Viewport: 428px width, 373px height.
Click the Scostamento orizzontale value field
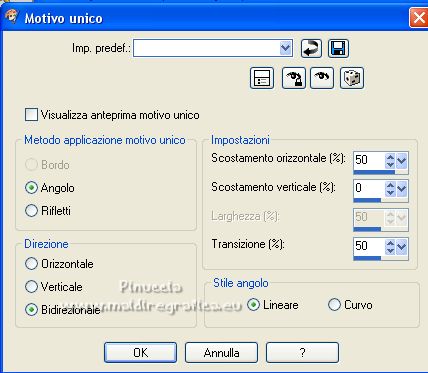click(370, 160)
